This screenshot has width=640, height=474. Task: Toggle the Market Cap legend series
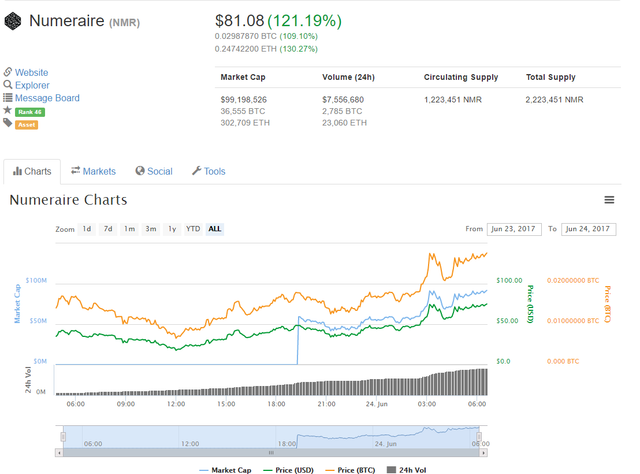(225, 470)
